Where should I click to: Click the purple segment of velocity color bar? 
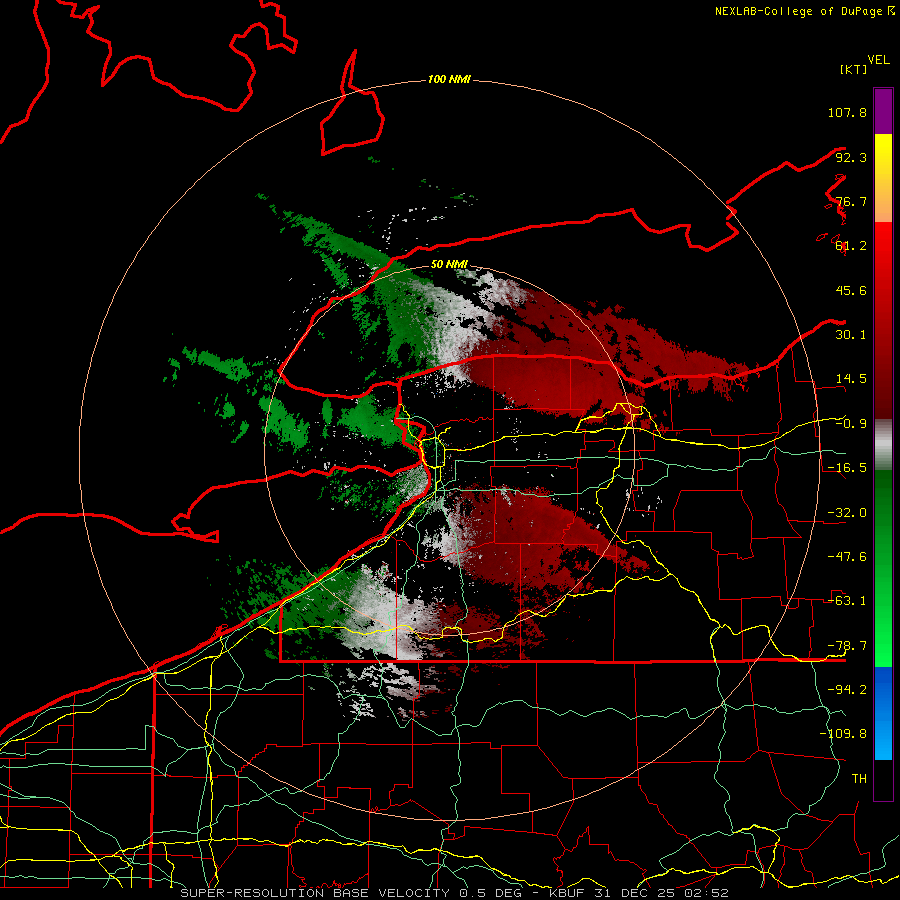(883, 111)
